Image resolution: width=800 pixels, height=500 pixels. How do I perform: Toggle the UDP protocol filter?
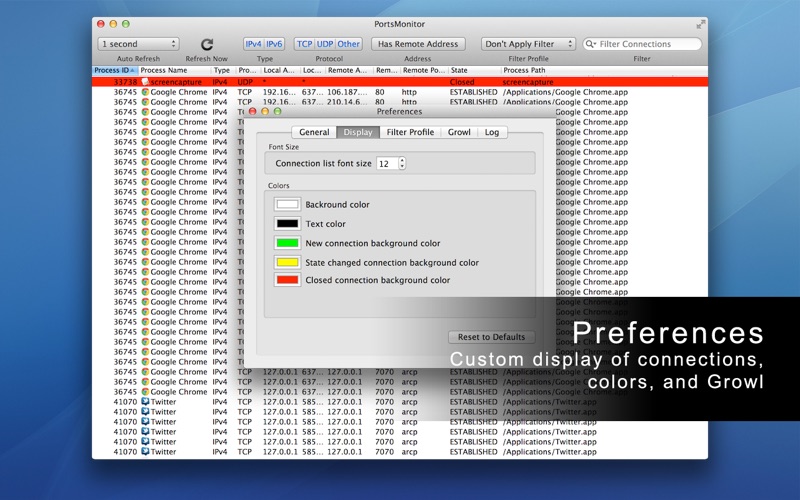pos(325,44)
